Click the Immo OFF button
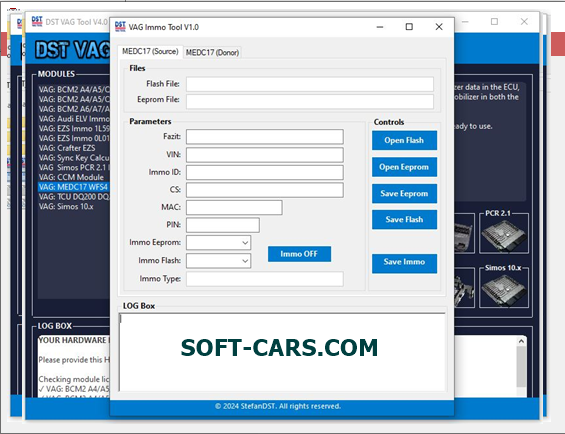565x434 pixels. point(299,254)
